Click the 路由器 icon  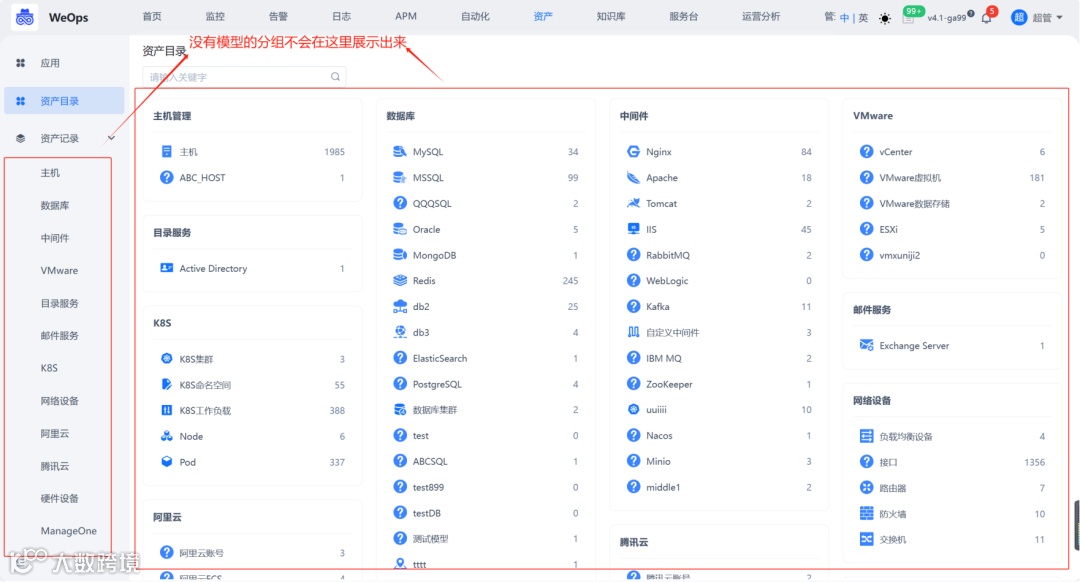[866, 488]
